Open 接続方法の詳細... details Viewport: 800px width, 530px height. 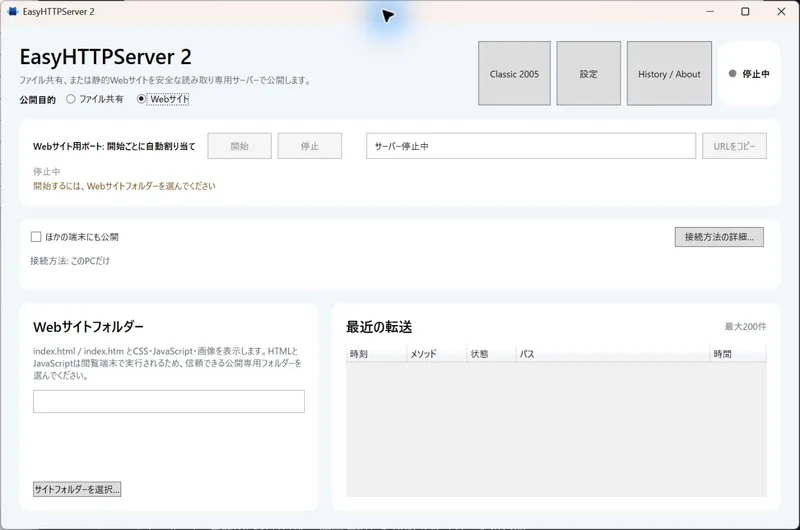[x=719, y=237]
